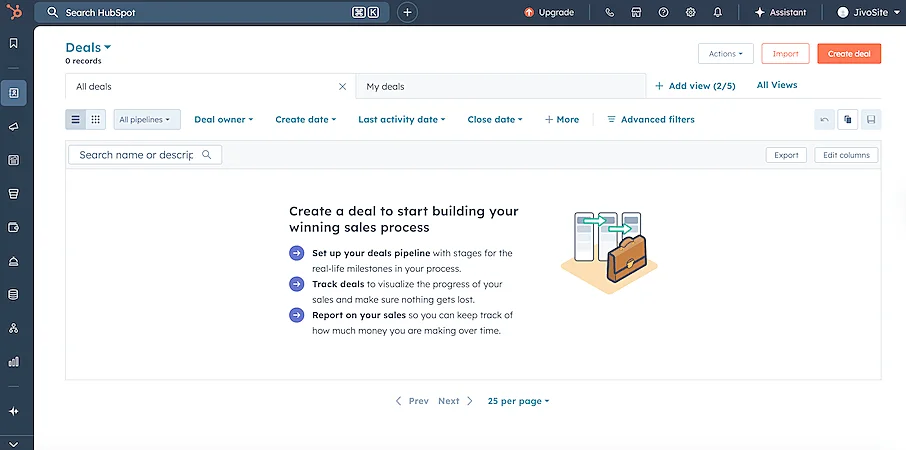Open the Reporting bar chart sidebar icon
Screen dimensions: 906x450
click(13, 362)
